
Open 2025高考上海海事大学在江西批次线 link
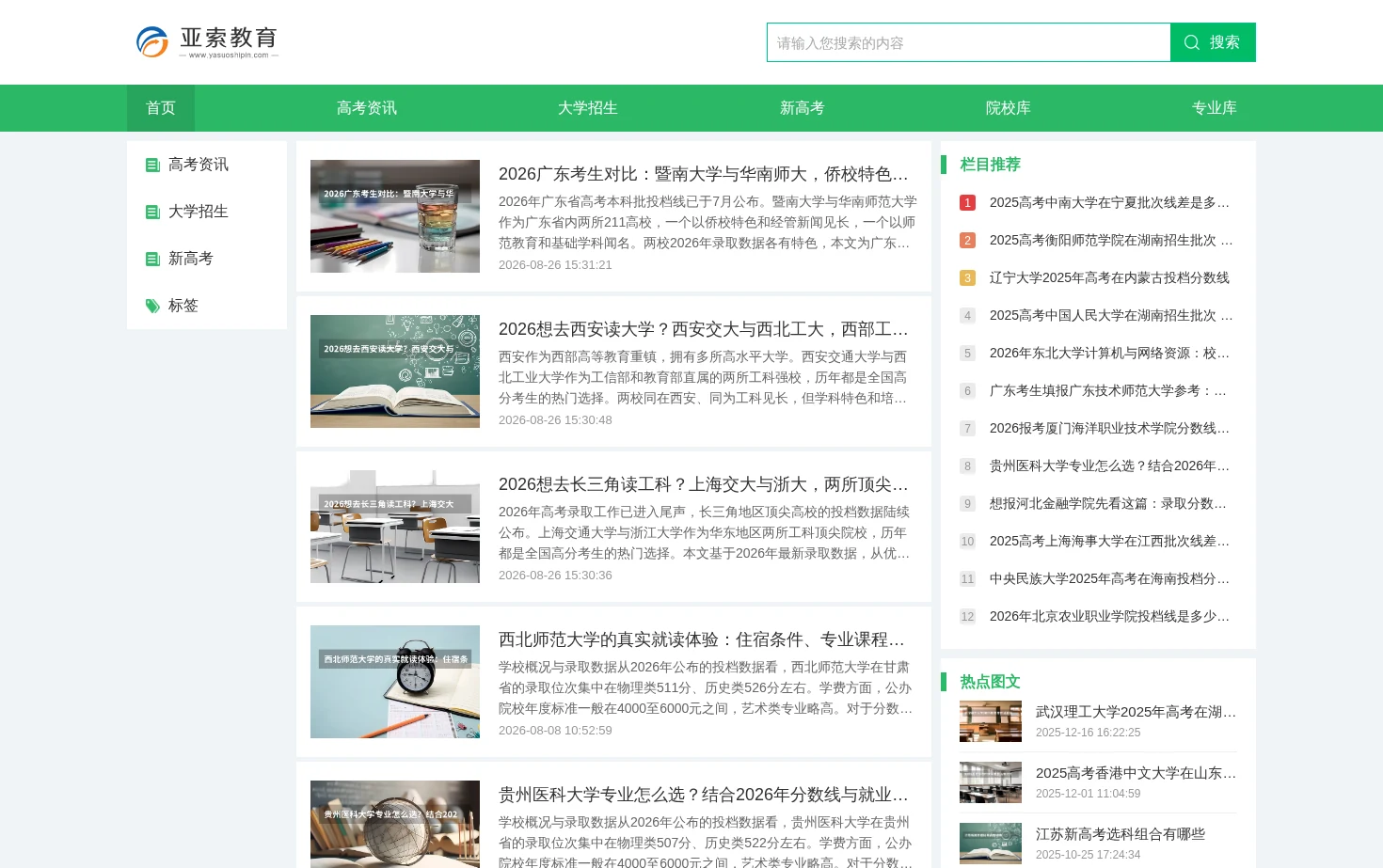tap(1110, 541)
